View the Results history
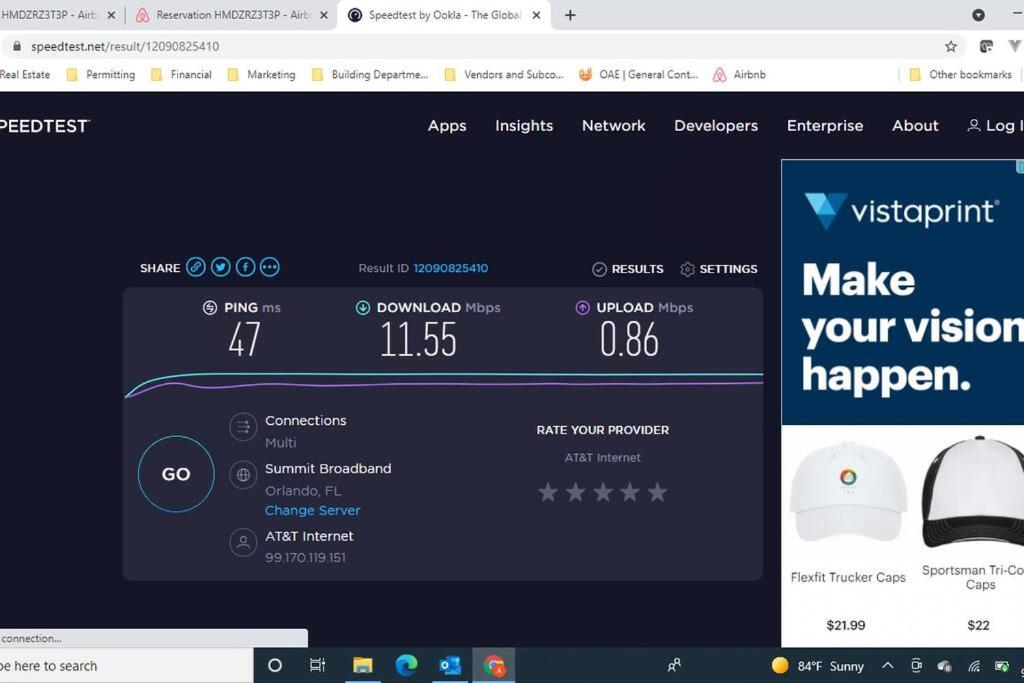1024x683 pixels. (628, 269)
